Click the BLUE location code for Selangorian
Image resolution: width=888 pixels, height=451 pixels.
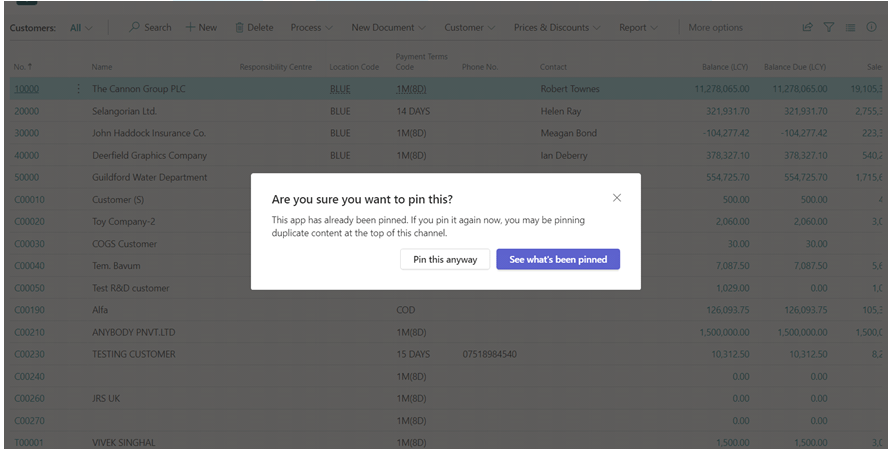point(340,111)
